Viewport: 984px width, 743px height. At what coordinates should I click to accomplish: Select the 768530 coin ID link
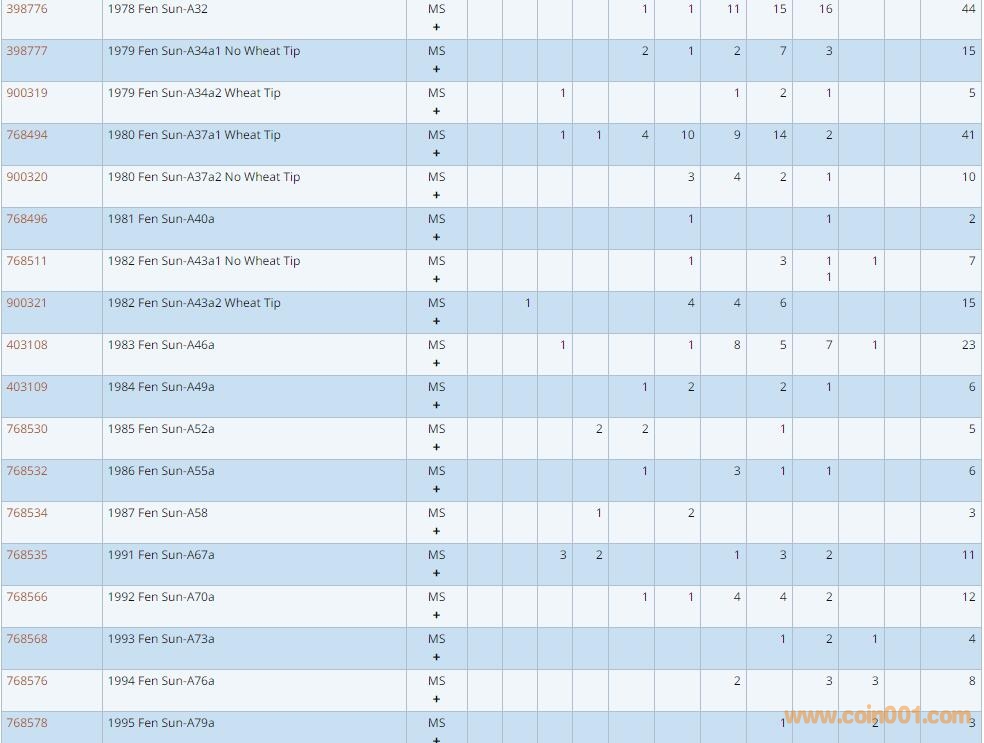pos(27,429)
